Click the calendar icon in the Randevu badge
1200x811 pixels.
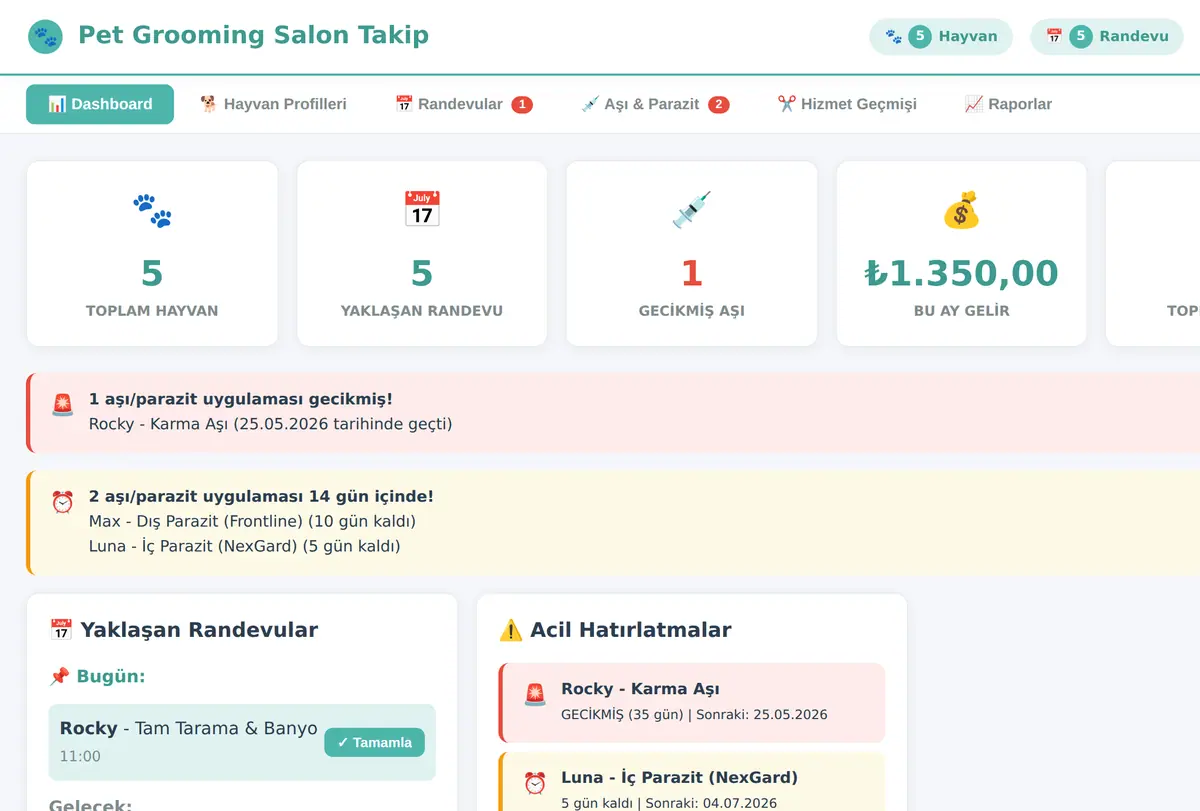(1054, 37)
